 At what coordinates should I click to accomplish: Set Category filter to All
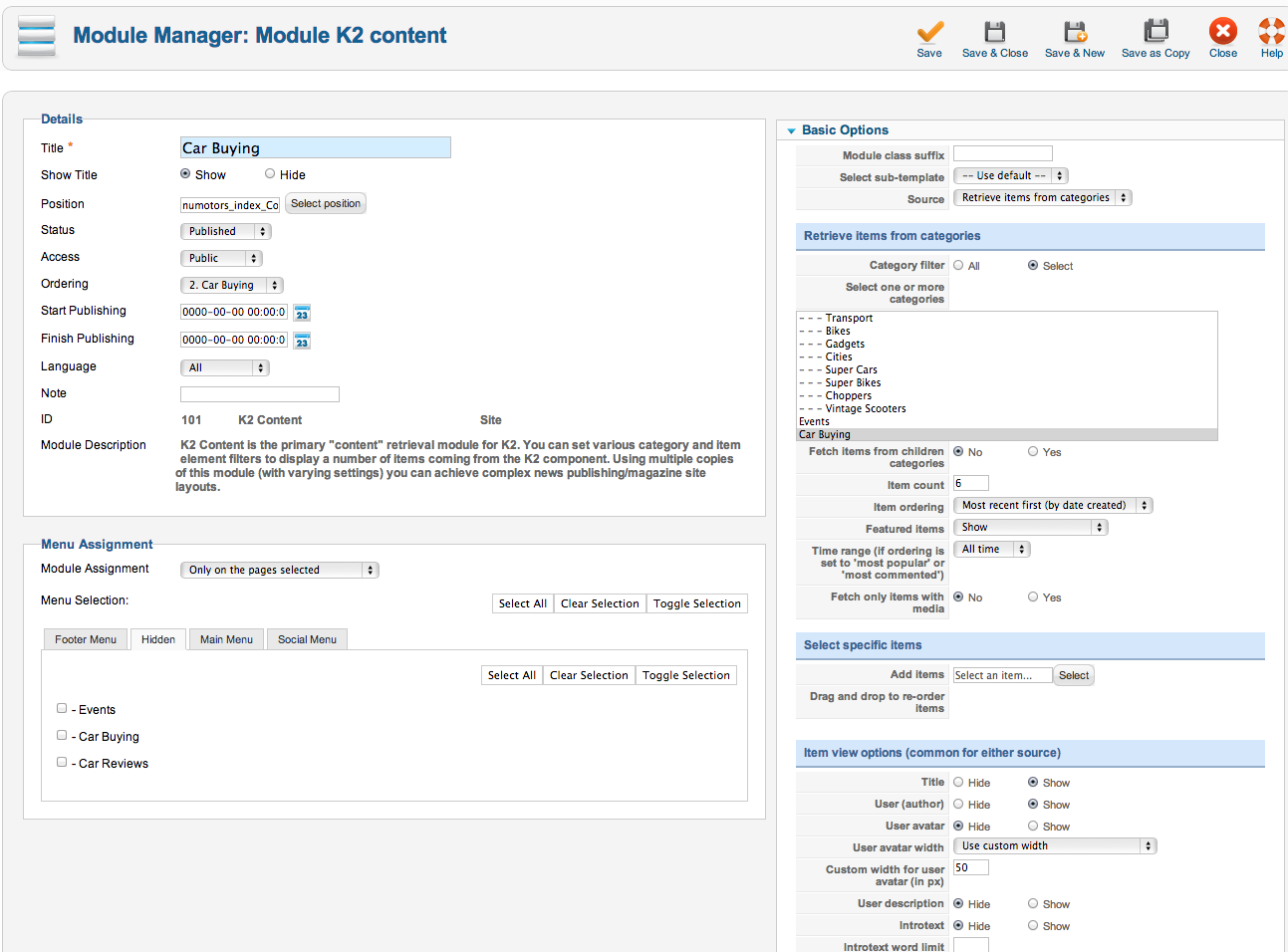[x=958, y=265]
